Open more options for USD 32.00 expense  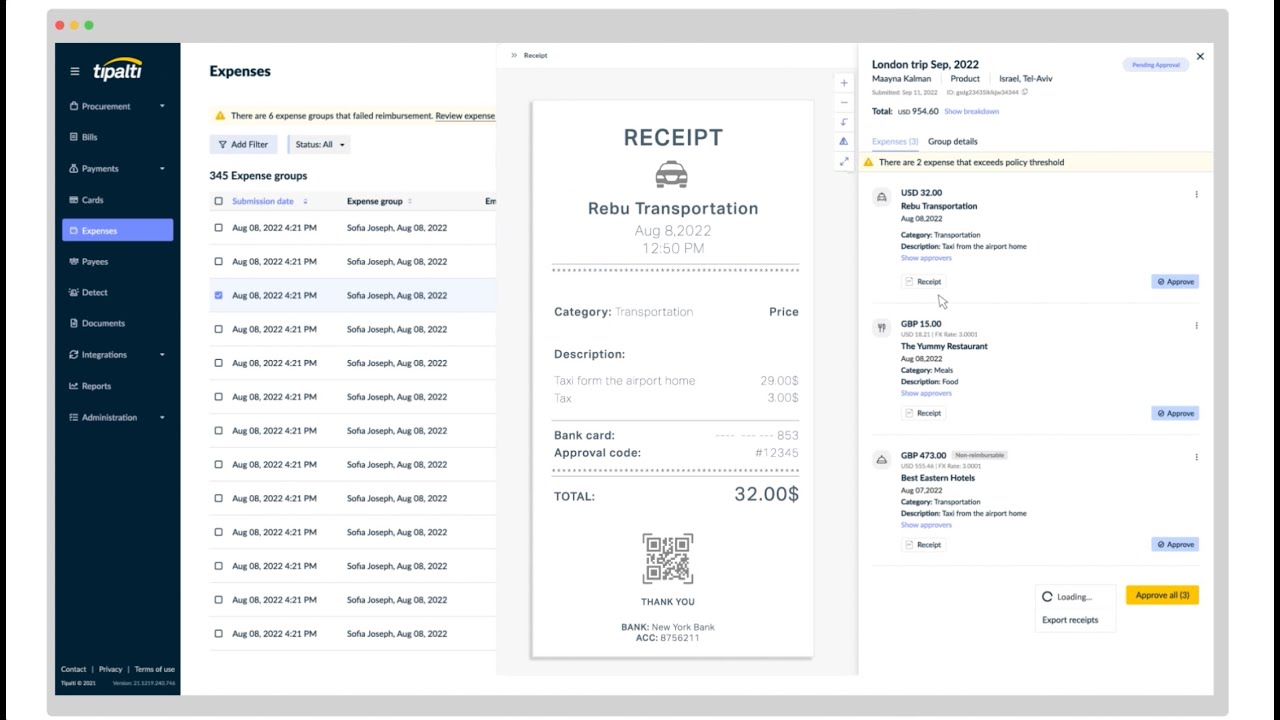[x=1196, y=194]
